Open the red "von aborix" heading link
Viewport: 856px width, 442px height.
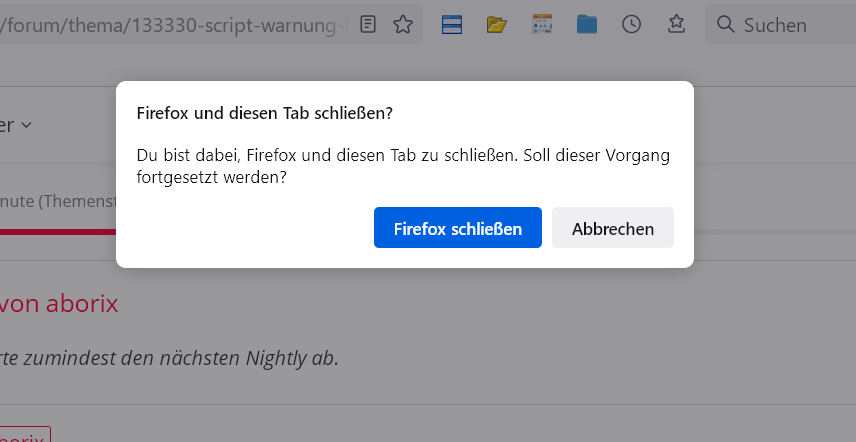click(x=60, y=303)
